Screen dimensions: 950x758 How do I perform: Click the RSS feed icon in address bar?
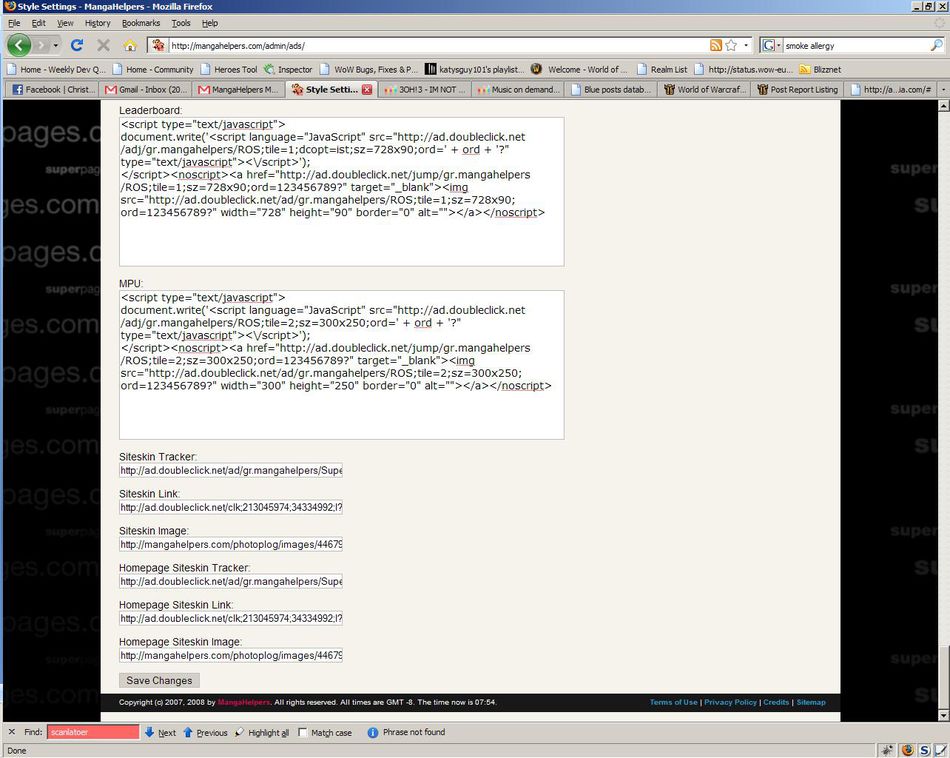(x=716, y=45)
